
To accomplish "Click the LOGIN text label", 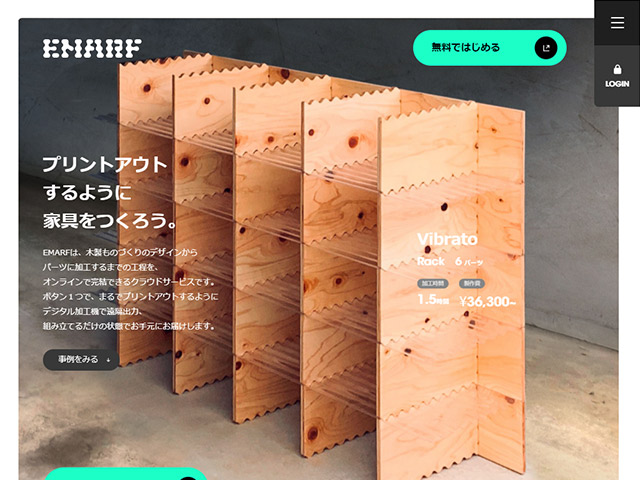I will pos(617,84).
